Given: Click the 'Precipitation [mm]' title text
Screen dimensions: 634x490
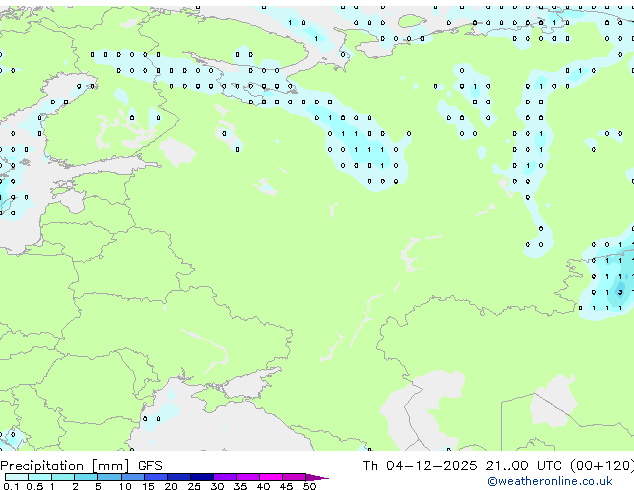Looking at the screenshot, I should pos(65,466).
